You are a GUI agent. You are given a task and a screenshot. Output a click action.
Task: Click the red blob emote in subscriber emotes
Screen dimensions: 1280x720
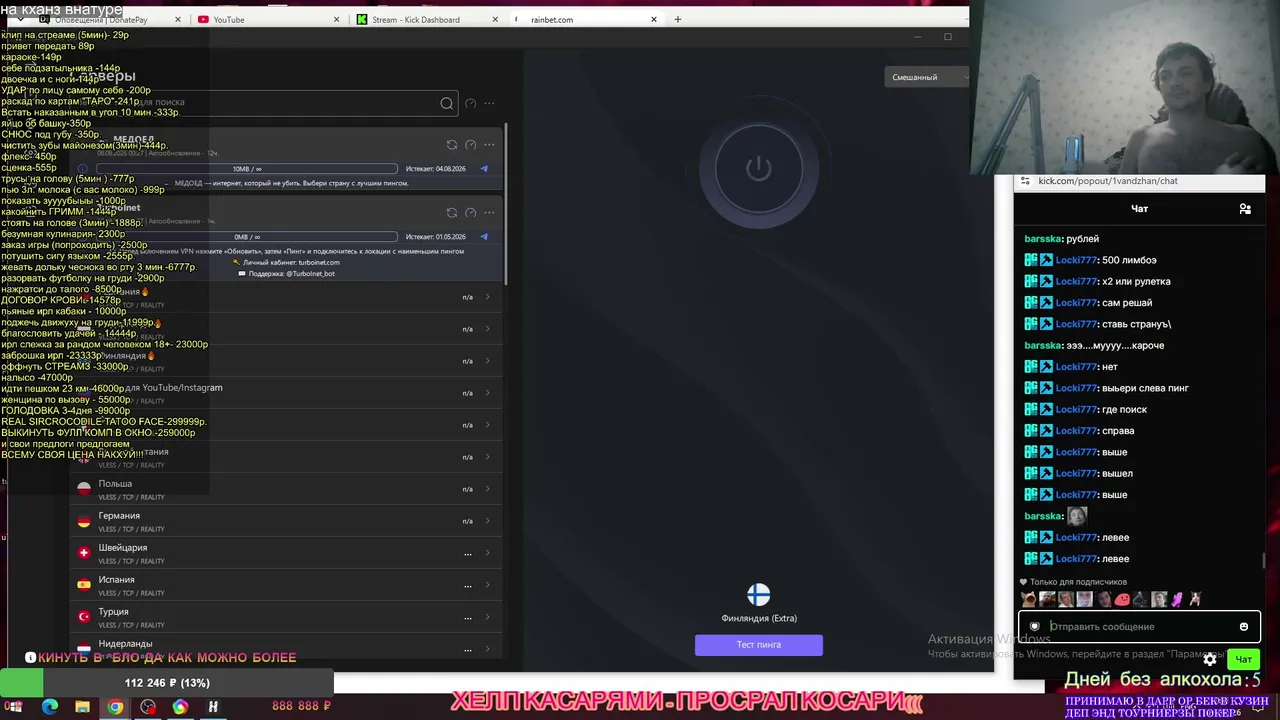coord(1122,600)
